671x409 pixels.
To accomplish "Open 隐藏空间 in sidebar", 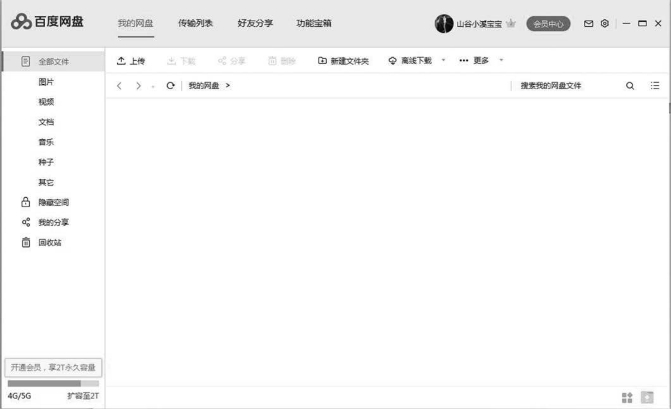I will tap(53, 202).
